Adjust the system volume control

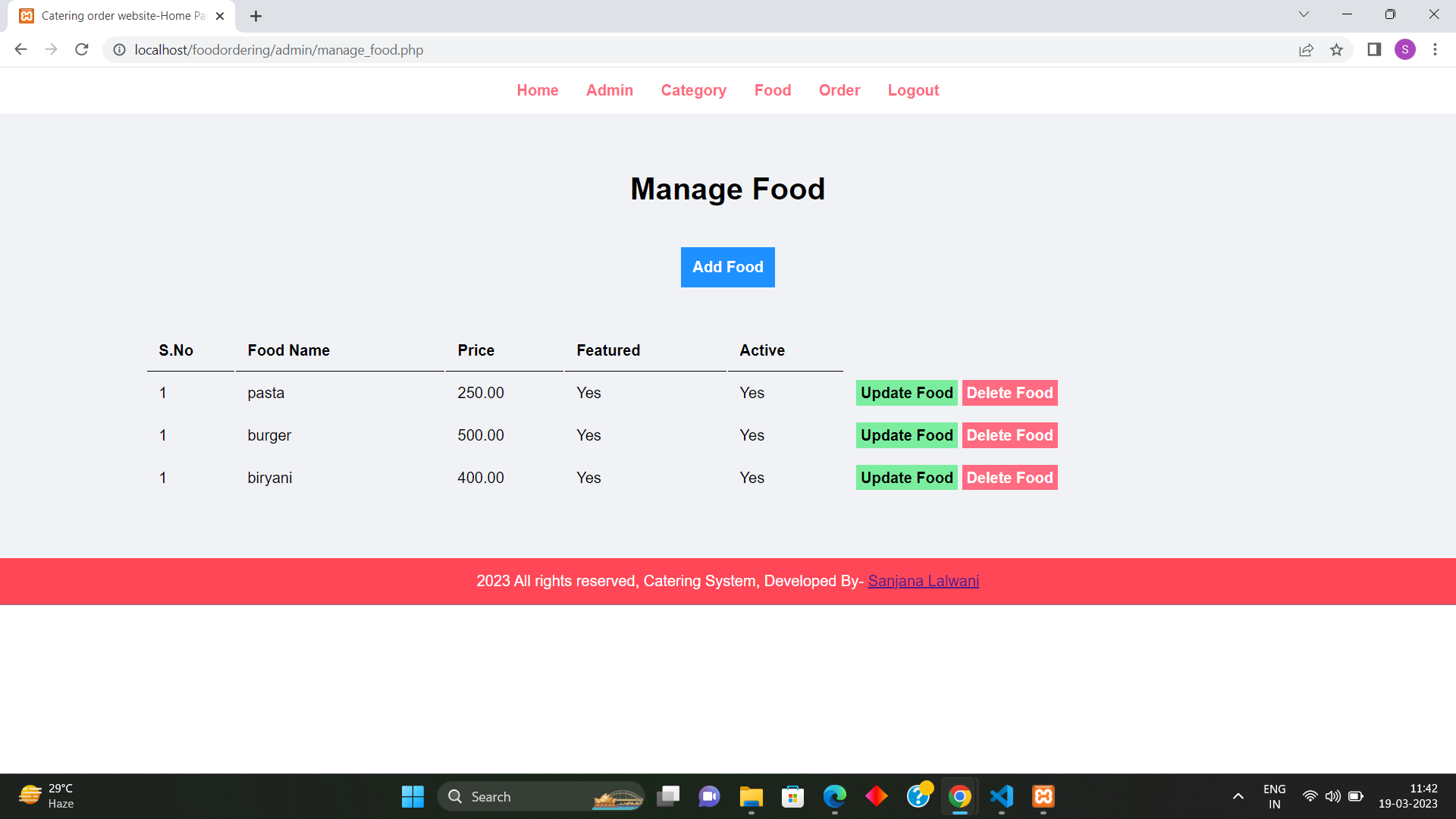1333,796
